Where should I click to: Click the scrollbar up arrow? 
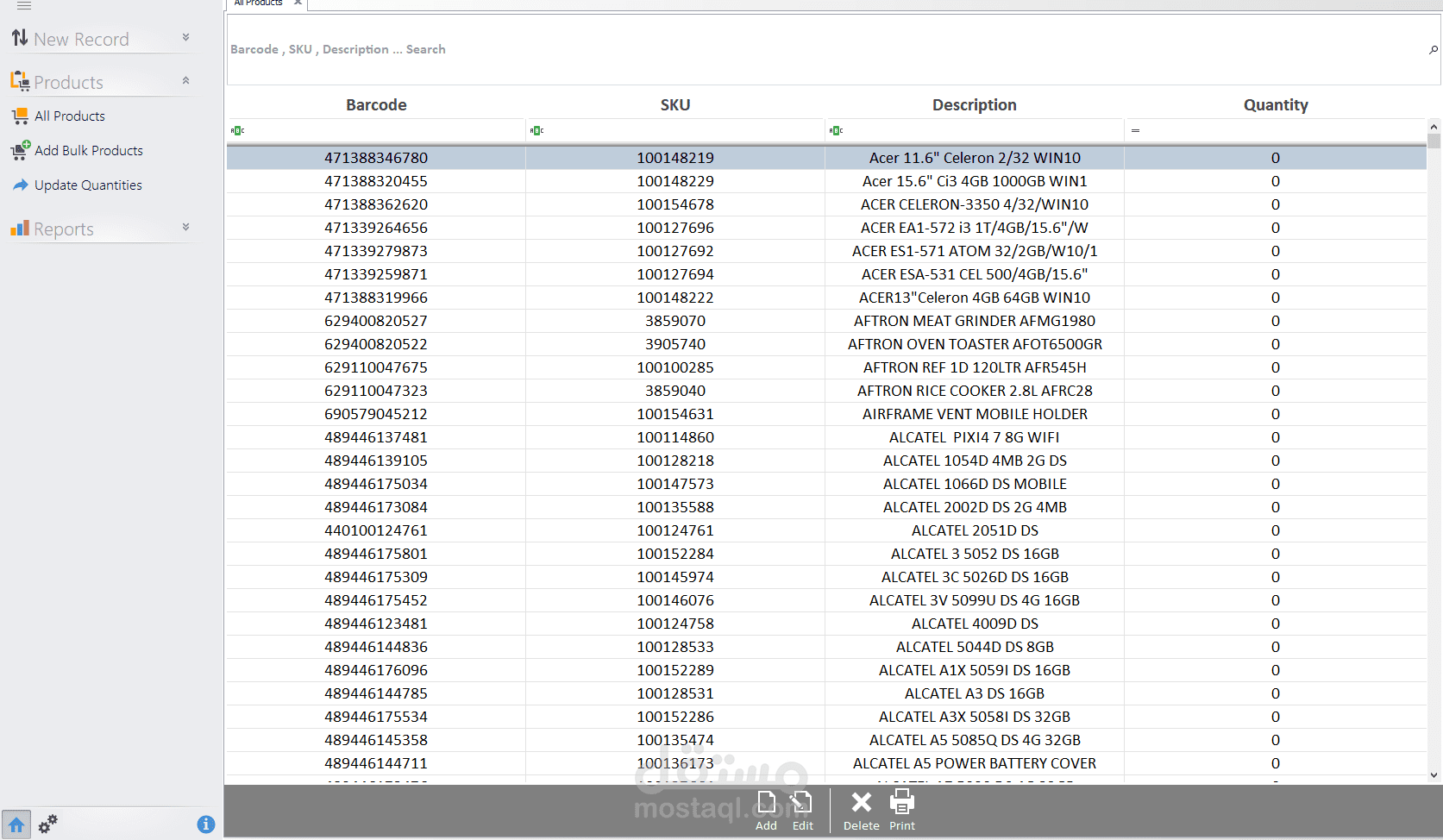1434,127
